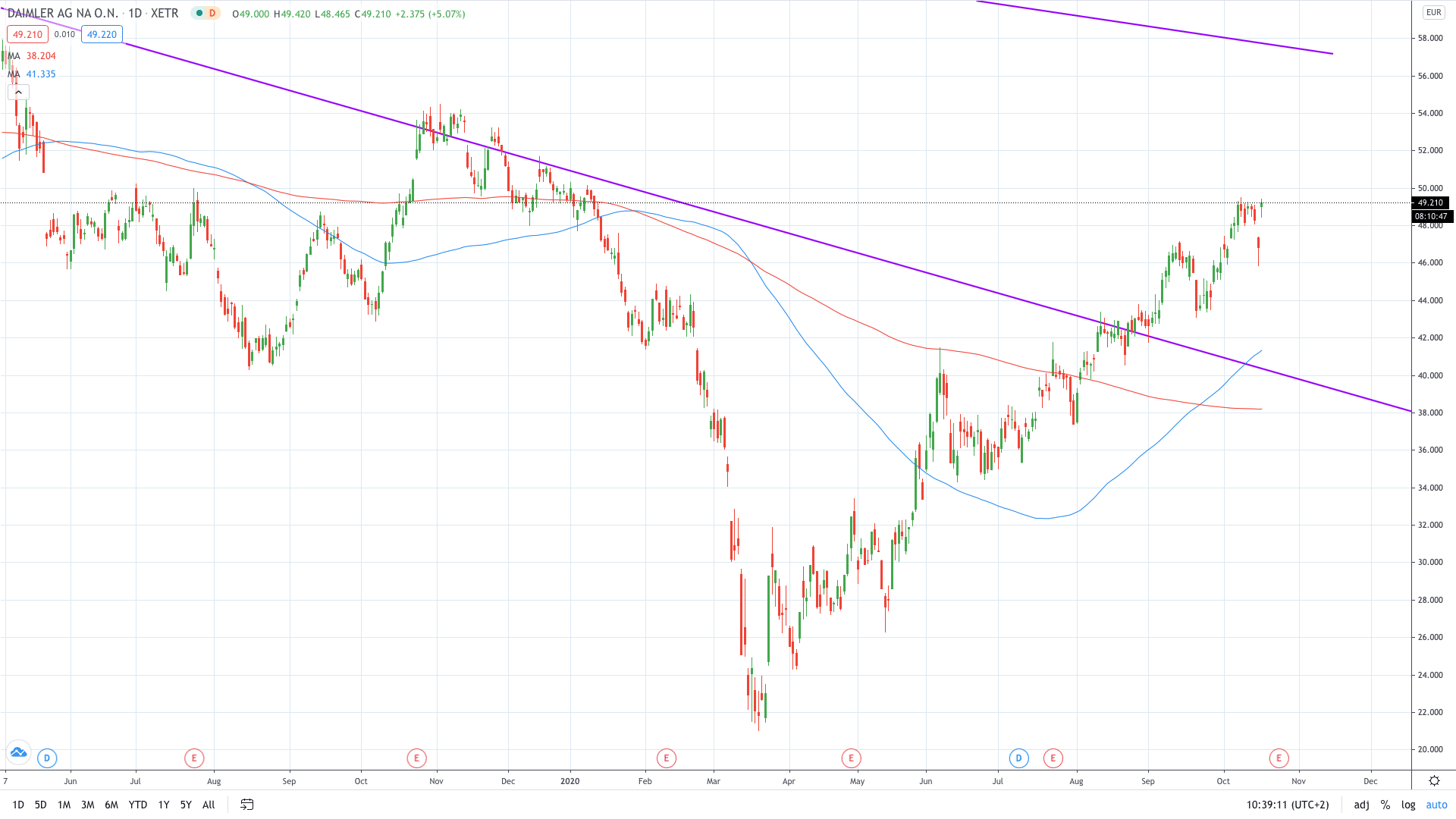Image resolution: width=1456 pixels, height=819 pixels.
Task: Click the countdown timer 08:10:47 label
Action: pyautogui.click(x=1432, y=216)
